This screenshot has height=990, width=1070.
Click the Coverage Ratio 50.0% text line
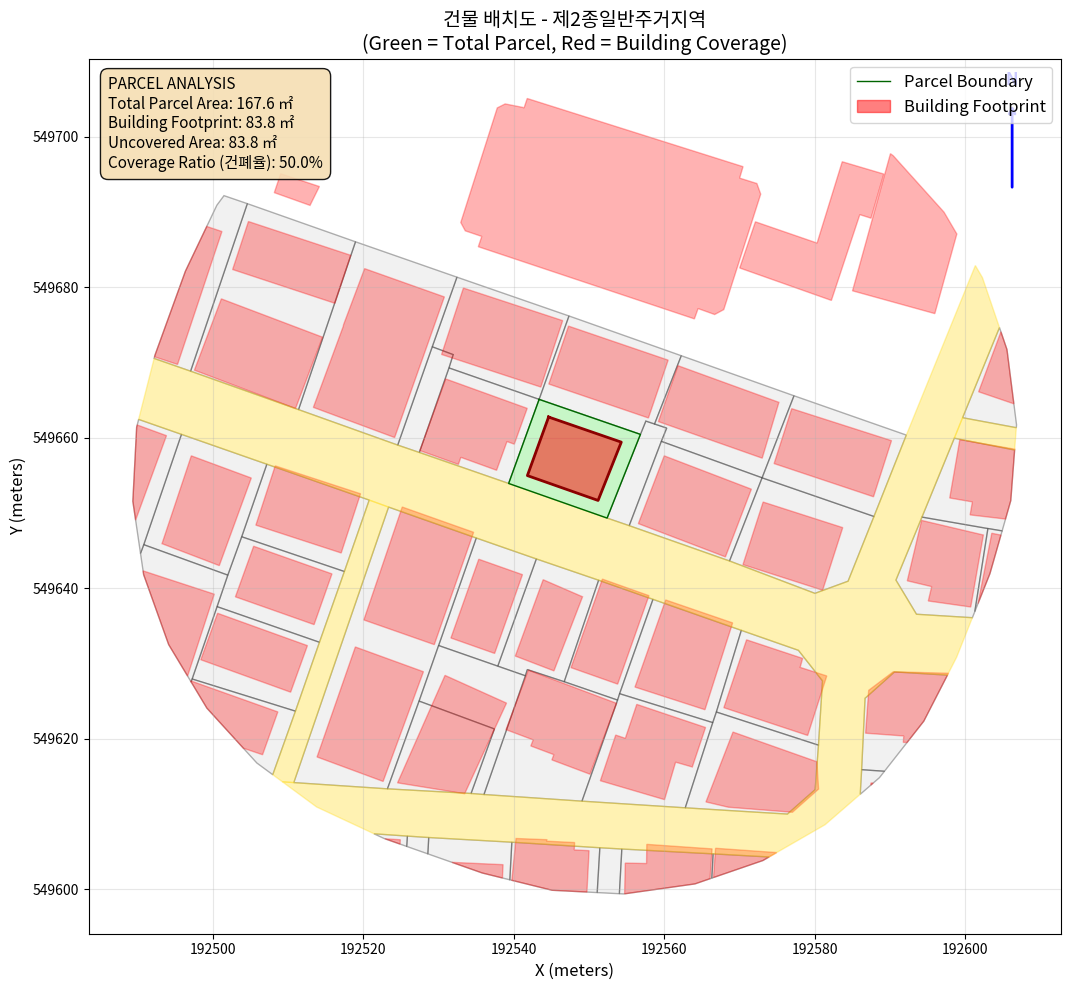[215, 162]
